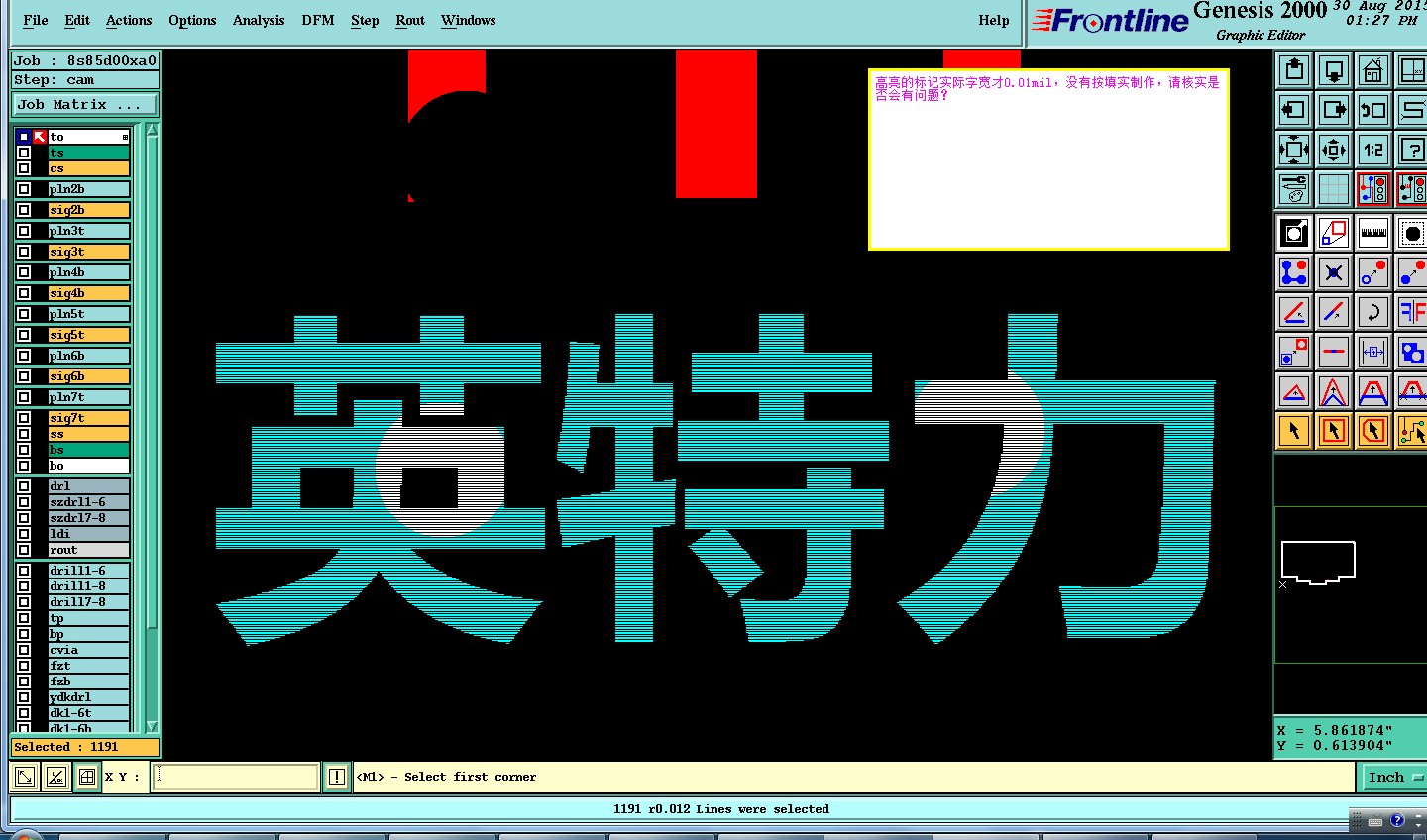Select the arrow-in-polygon selection tool
The width and height of the screenshot is (1427, 840).
(x=1373, y=431)
